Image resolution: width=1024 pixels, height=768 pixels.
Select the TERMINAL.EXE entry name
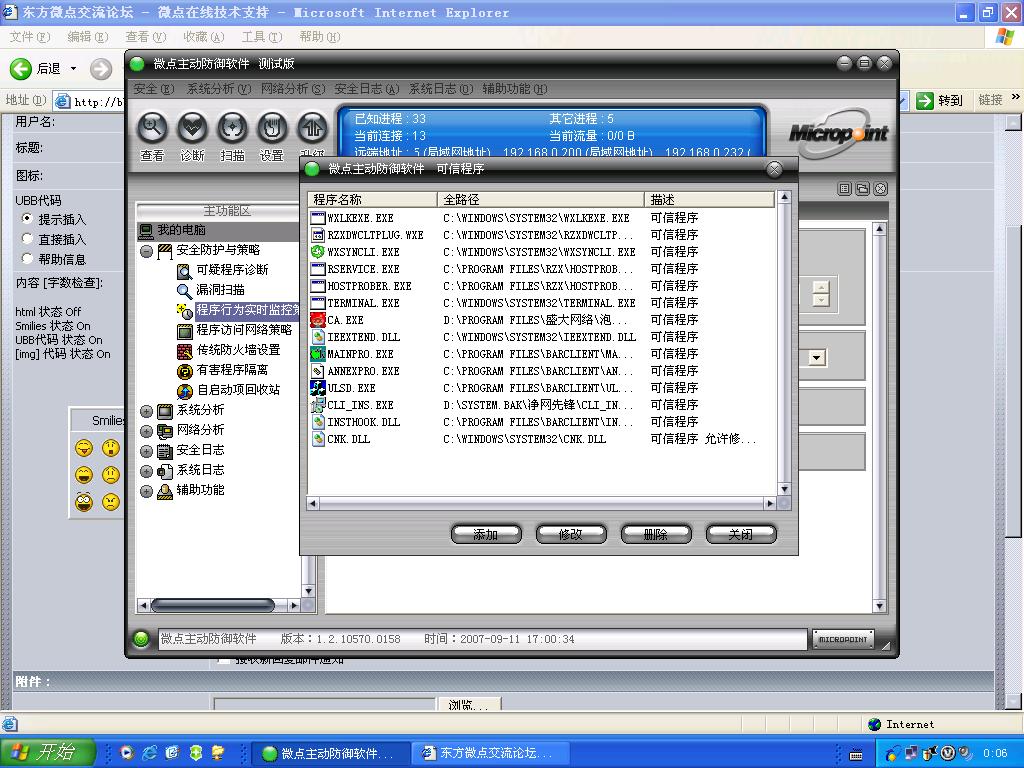coord(363,303)
